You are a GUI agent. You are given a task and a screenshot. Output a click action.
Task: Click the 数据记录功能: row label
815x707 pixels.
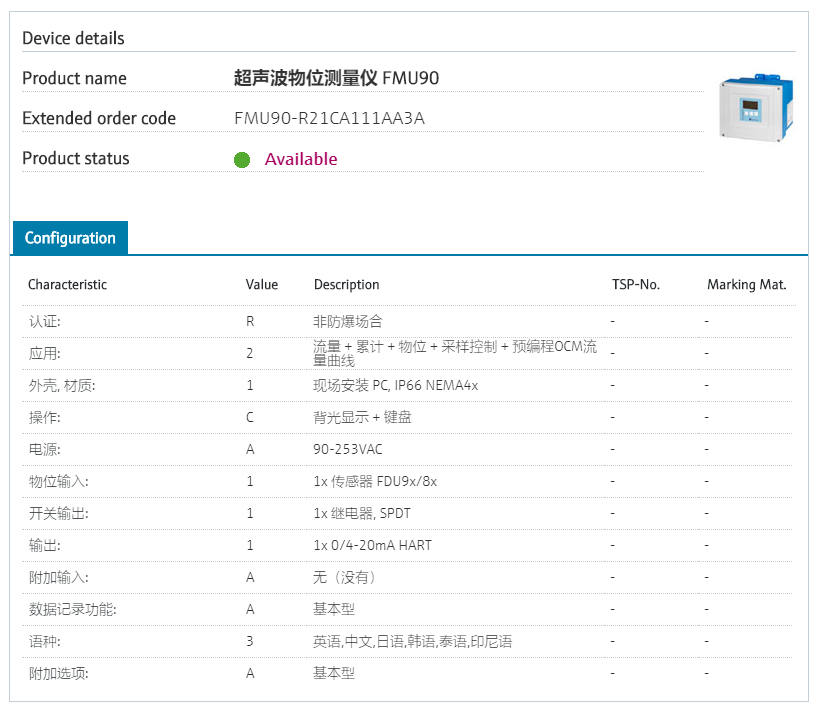(73, 609)
